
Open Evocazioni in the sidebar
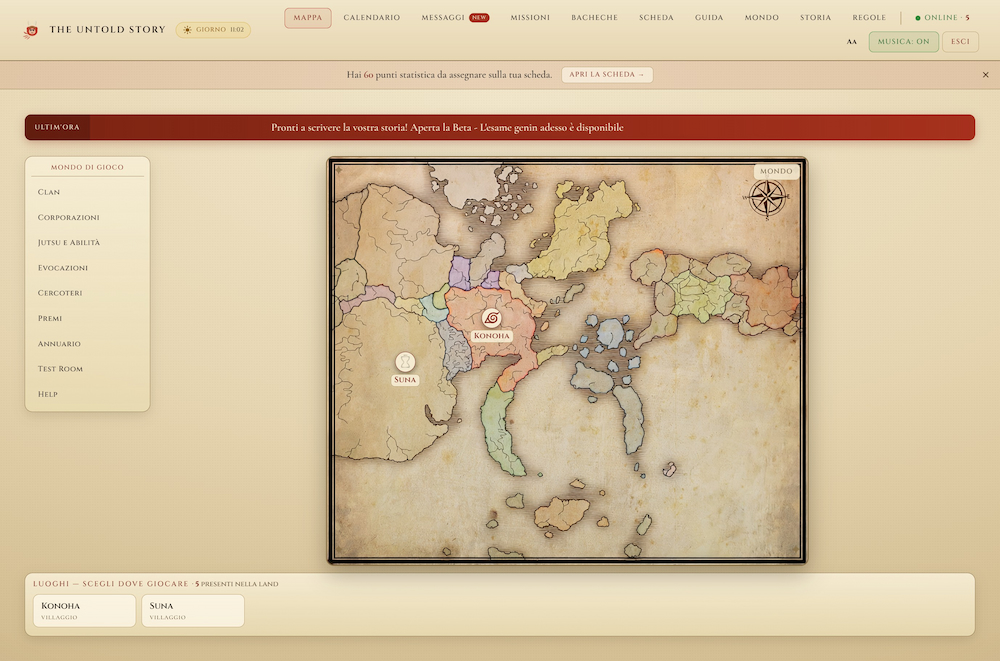[x=87, y=268]
